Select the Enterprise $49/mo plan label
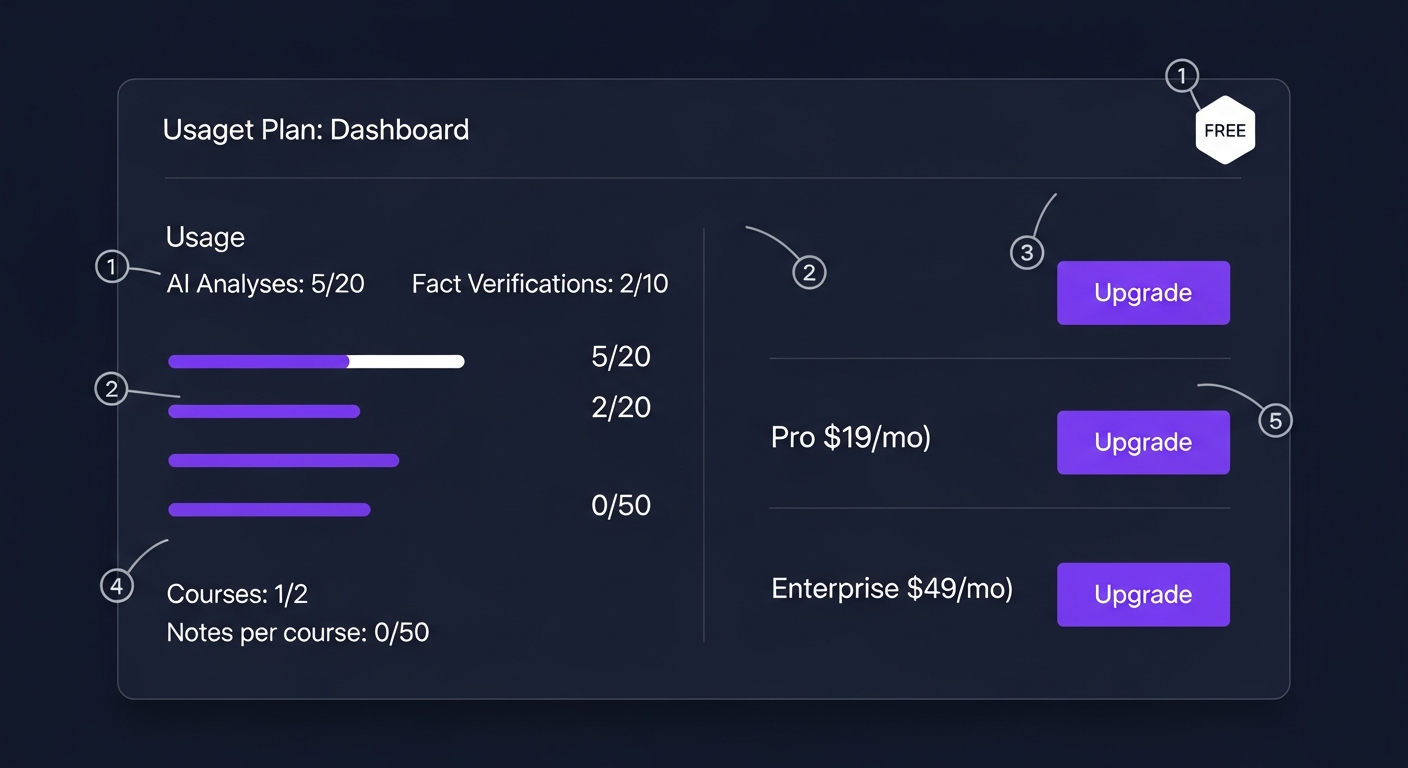Image resolution: width=1408 pixels, height=768 pixels. point(891,588)
